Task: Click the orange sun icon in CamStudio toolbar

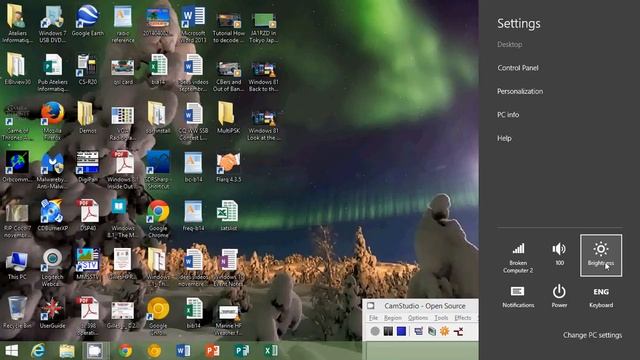Action: pos(444,331)
